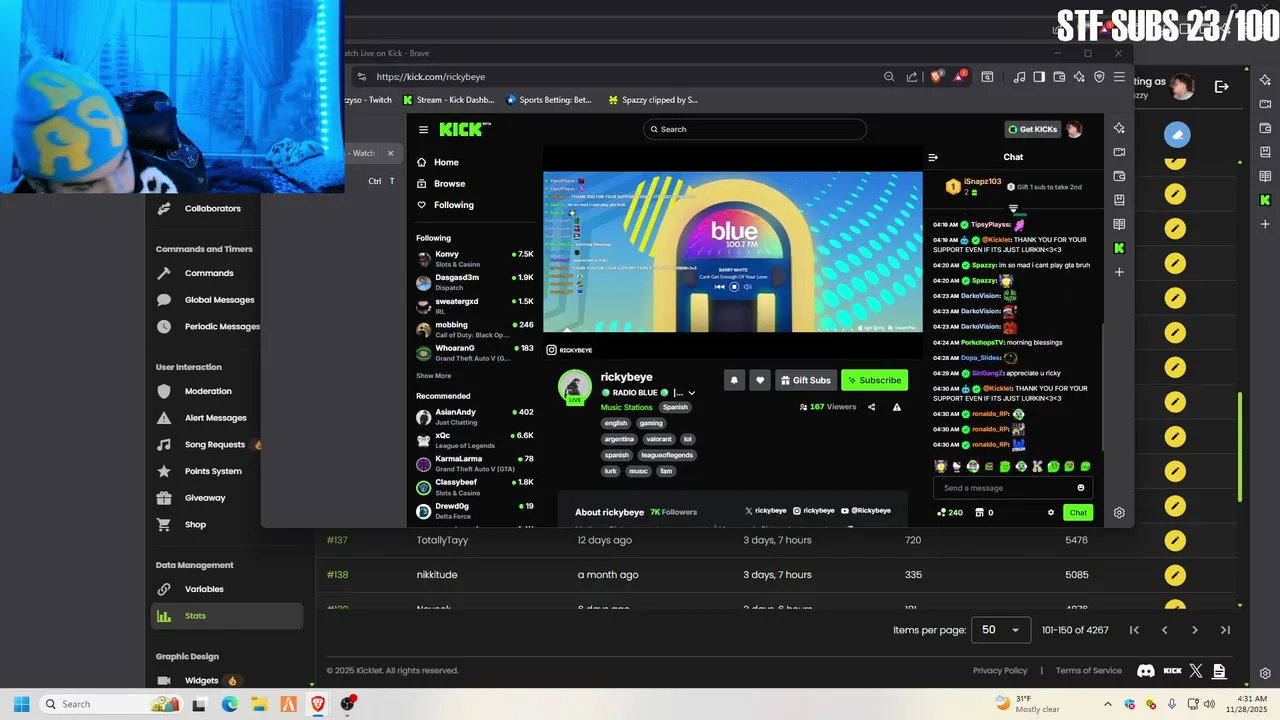
Task: Edit the nikkitude row in Kicklet
Action: click(1175, 575)
